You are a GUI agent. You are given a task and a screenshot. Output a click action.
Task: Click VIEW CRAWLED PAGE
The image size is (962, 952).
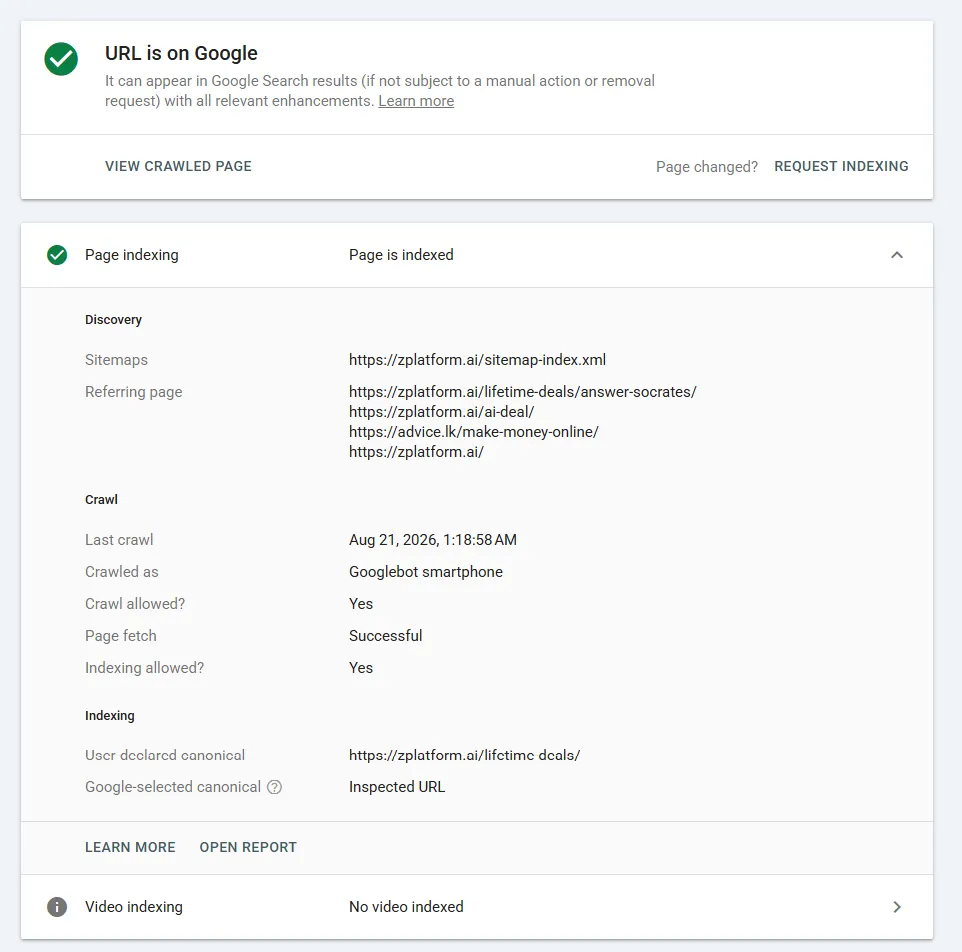(x=178, y=166)
